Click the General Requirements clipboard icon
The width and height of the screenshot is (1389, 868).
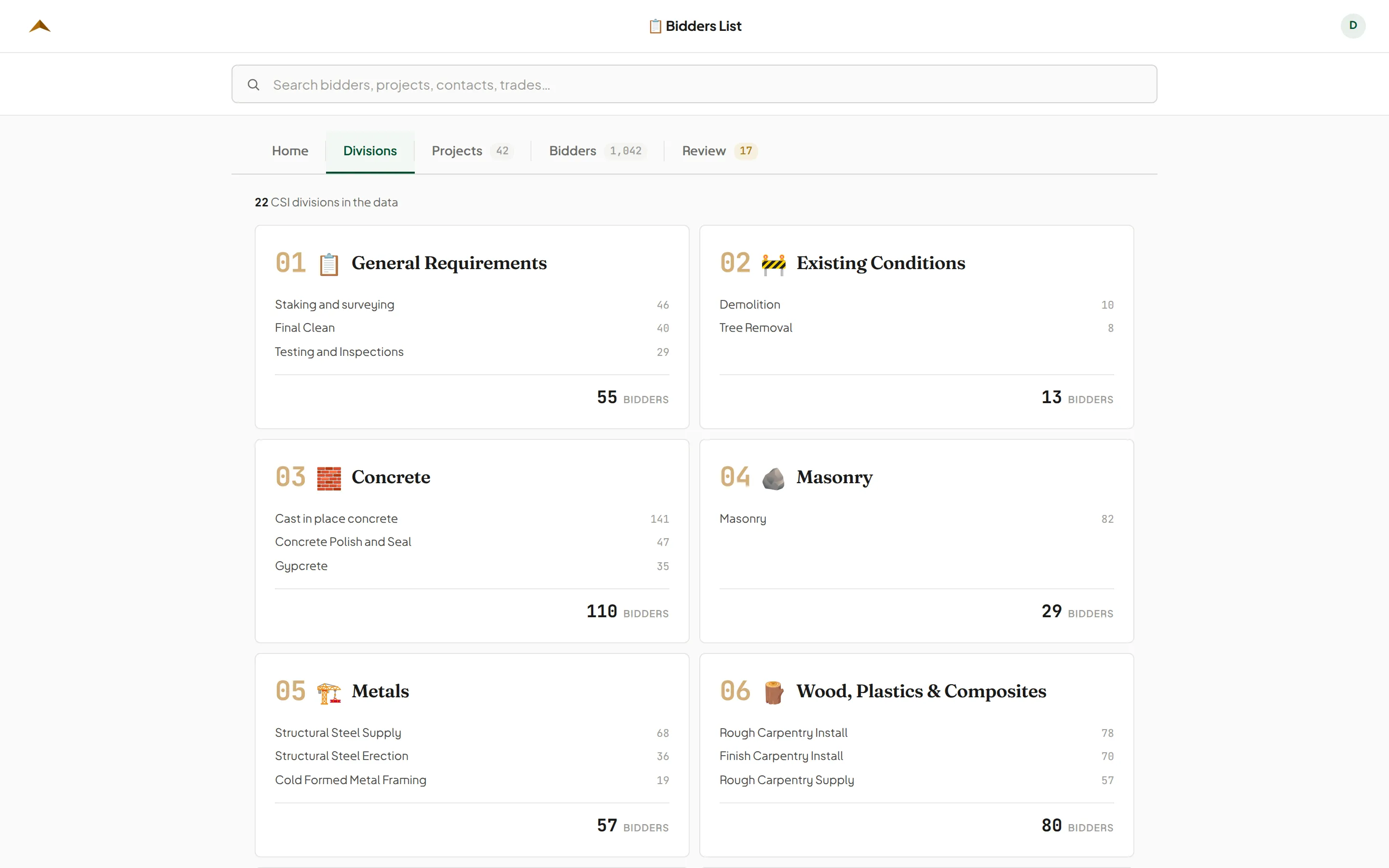click(x=329, y=264)
